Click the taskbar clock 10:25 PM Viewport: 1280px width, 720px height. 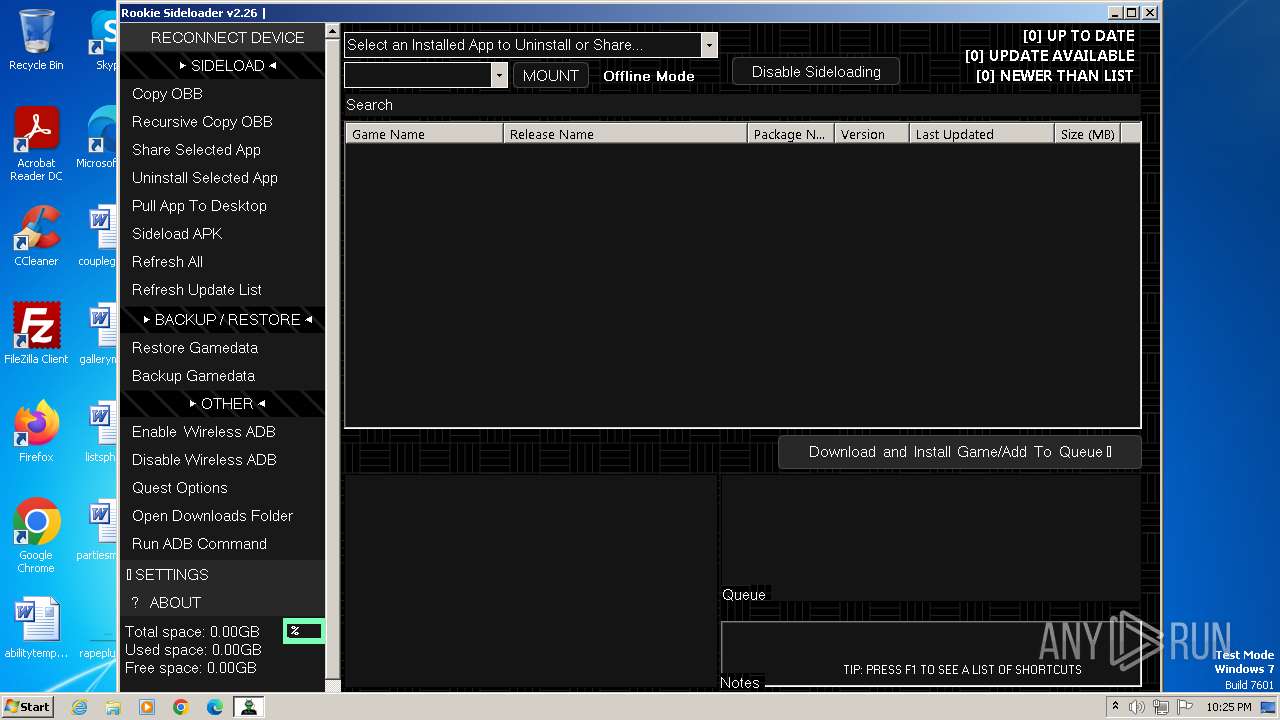pos(1229,707)
